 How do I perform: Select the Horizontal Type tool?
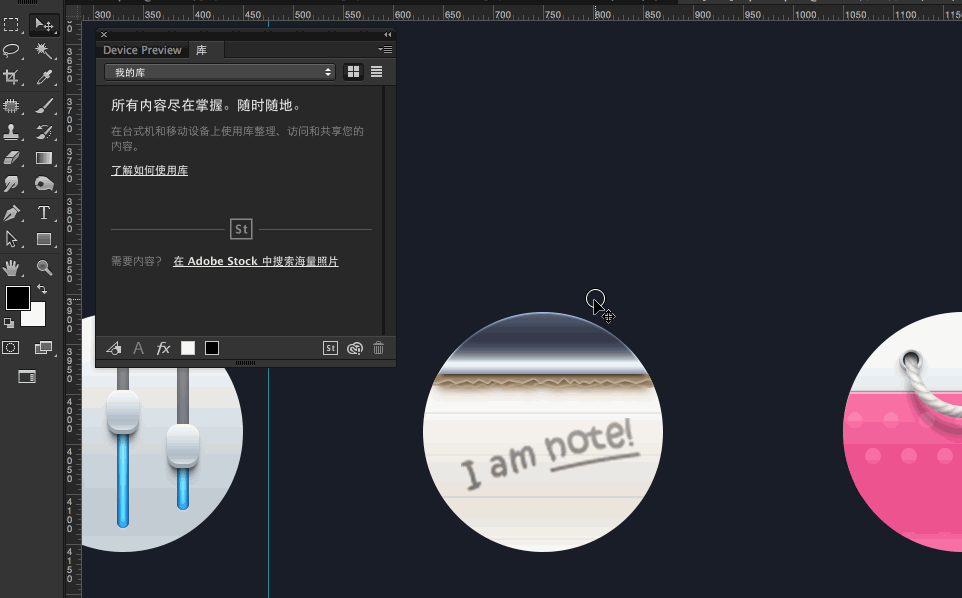point(44,212)
